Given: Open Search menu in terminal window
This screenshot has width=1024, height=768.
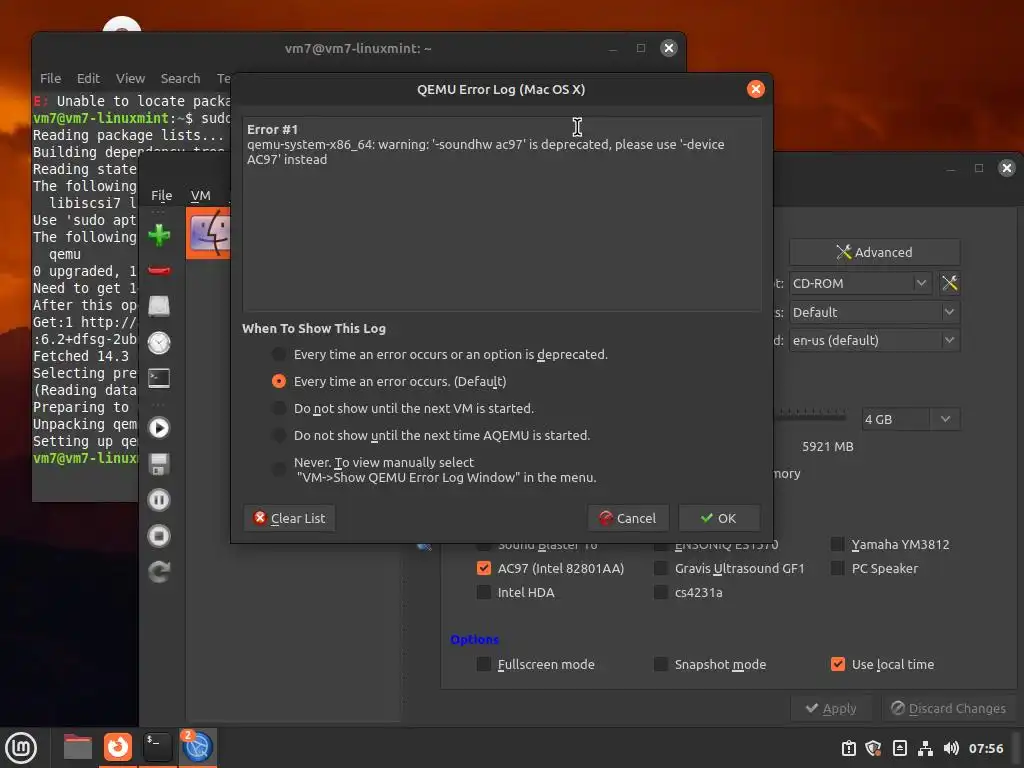Looking at the screenshot, I should (180, 78).
